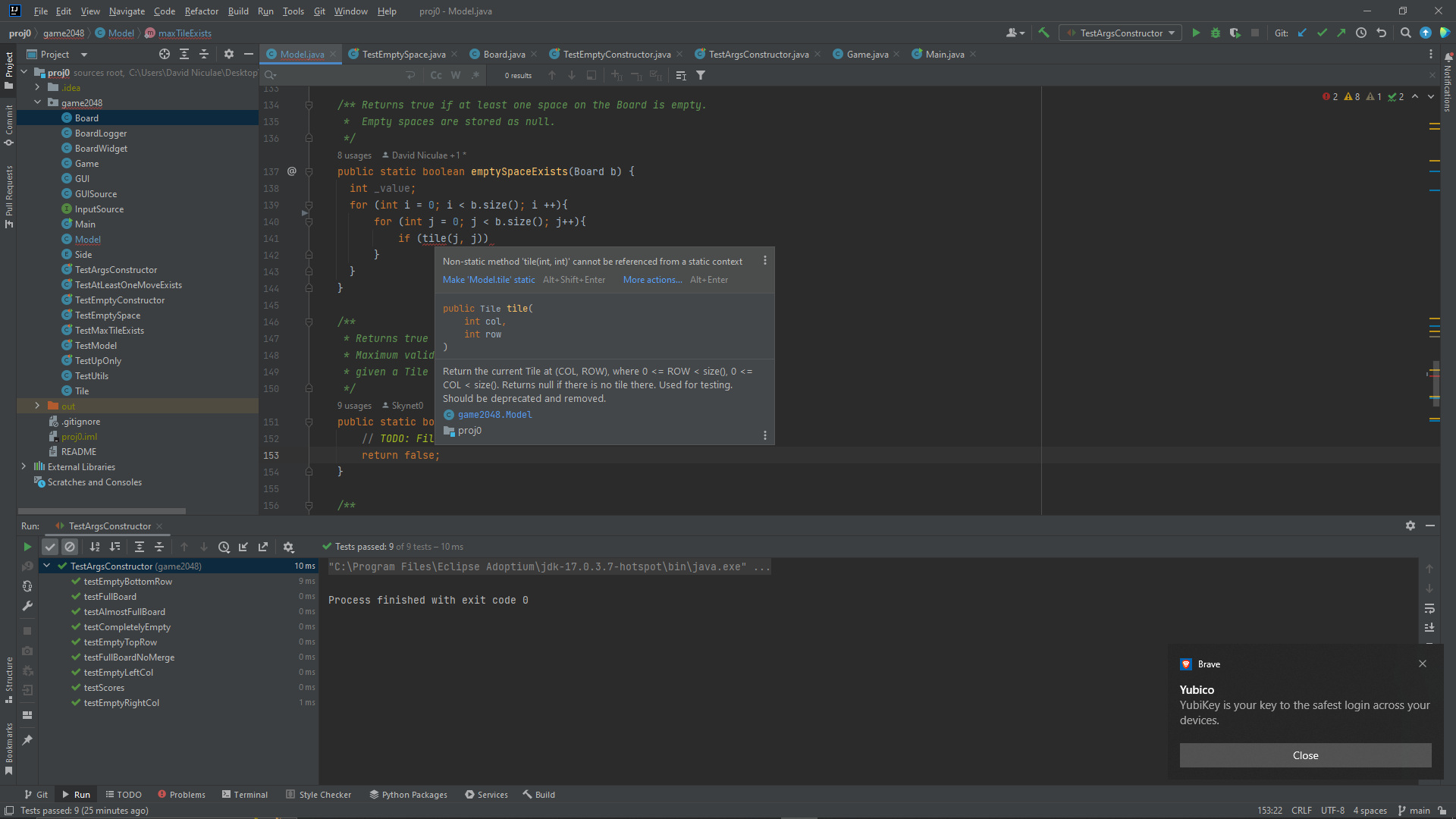
Task: Click the Close button on Brave notification
Action: [x=1304, y=755]
